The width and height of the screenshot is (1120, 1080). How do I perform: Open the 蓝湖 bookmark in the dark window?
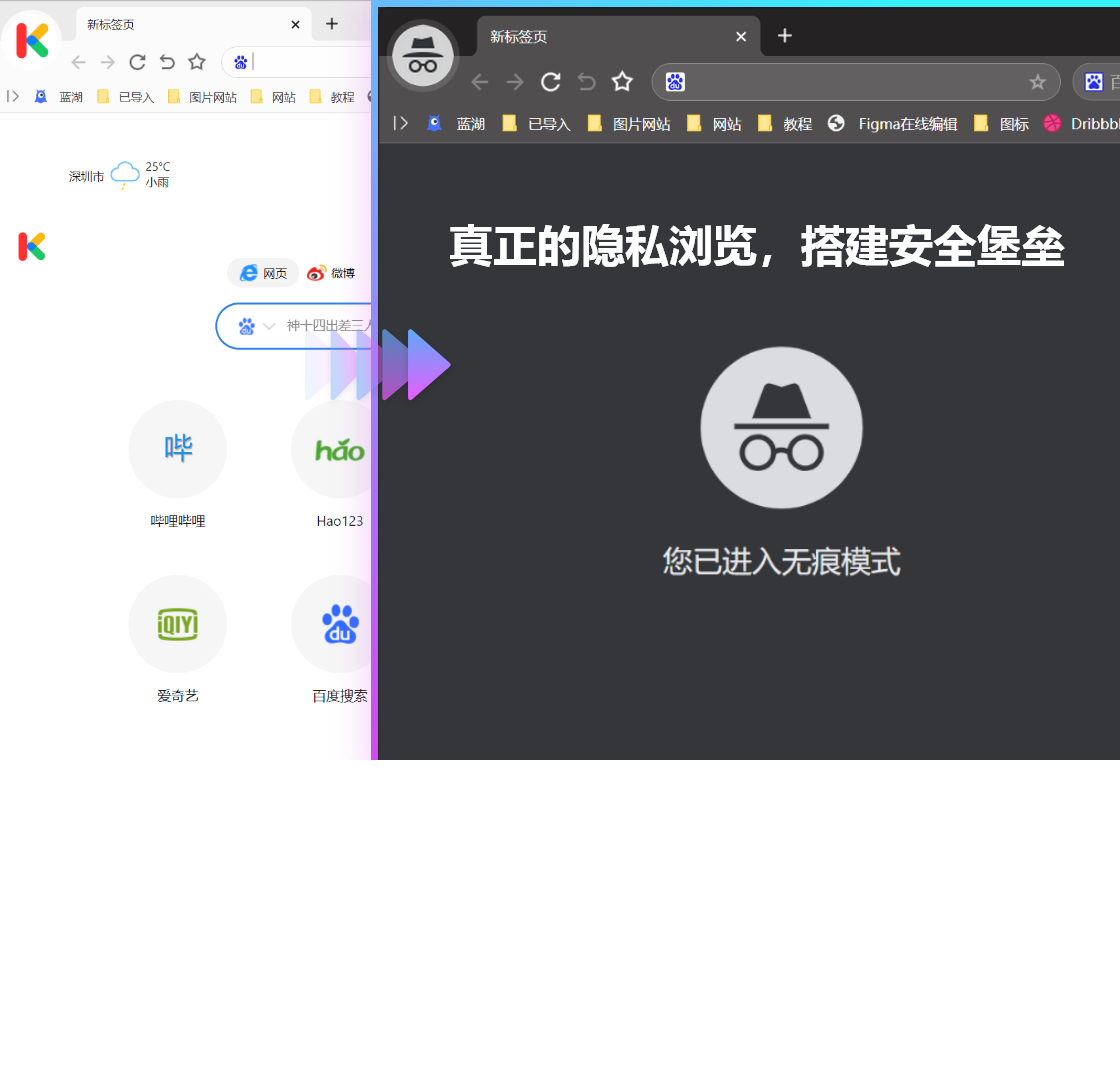[x=456, y=124]
